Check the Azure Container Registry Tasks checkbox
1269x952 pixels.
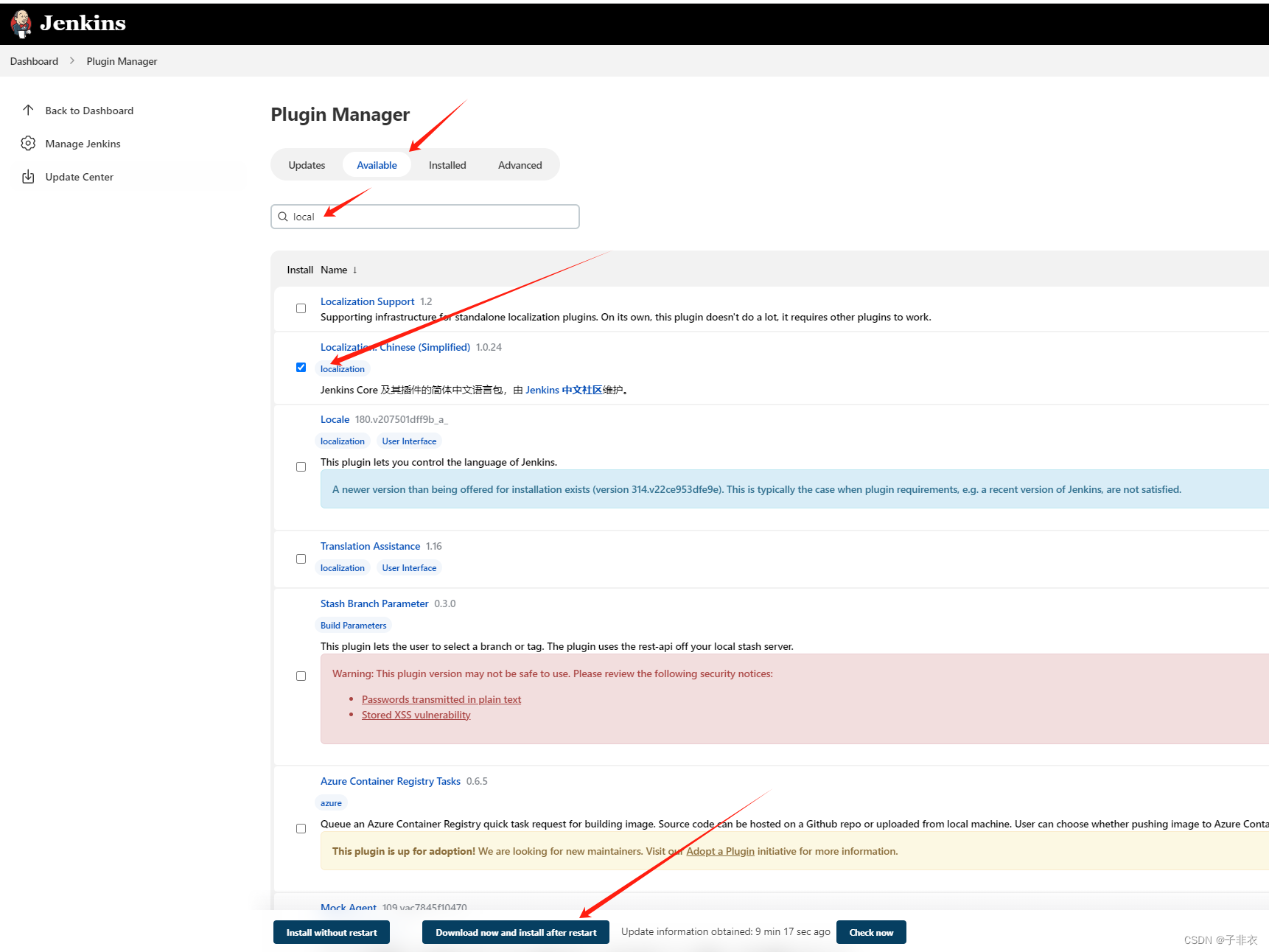pos(301,828)
